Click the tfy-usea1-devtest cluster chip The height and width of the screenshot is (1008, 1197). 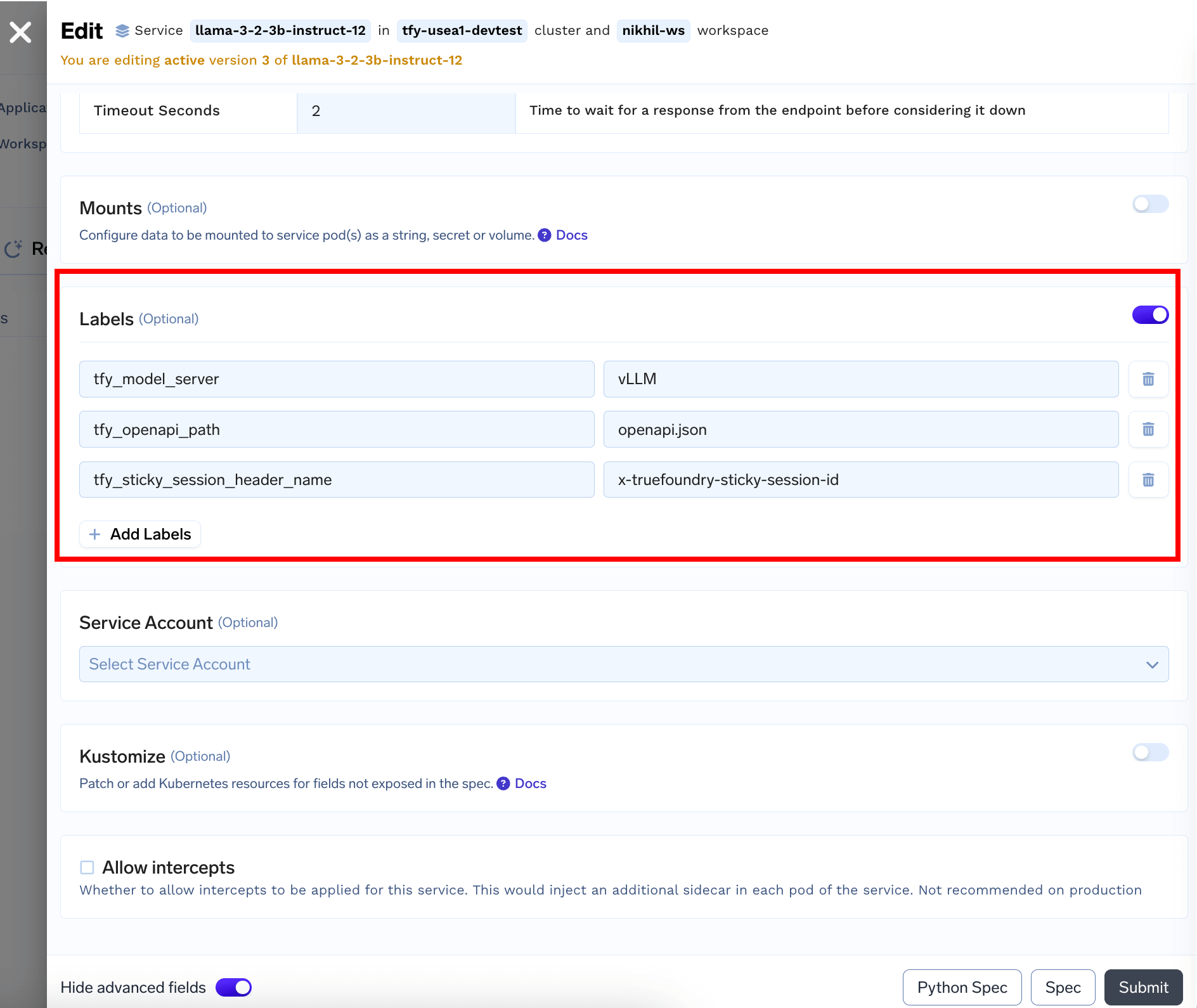462,30
